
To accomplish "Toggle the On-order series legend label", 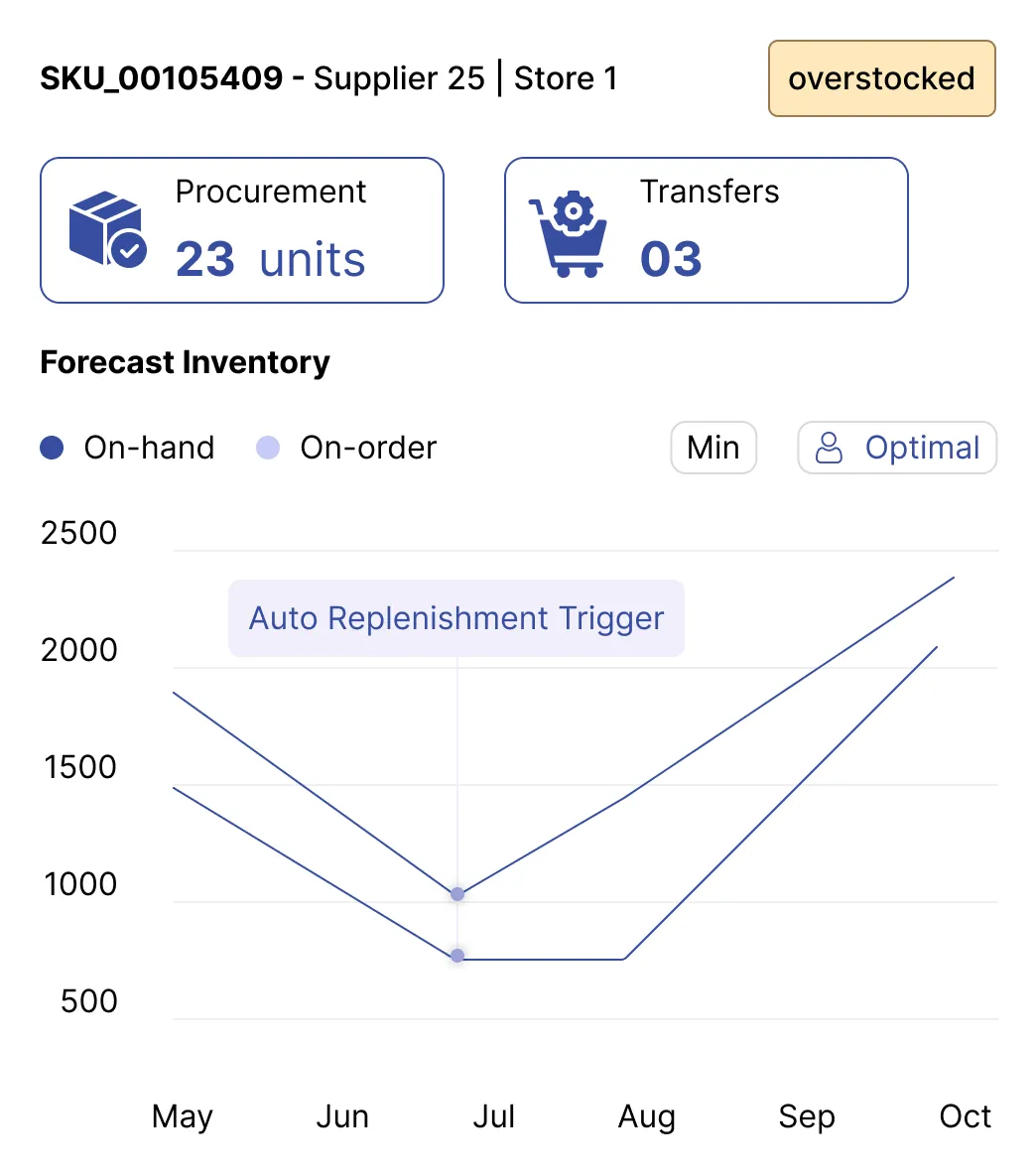I will 368,449.
